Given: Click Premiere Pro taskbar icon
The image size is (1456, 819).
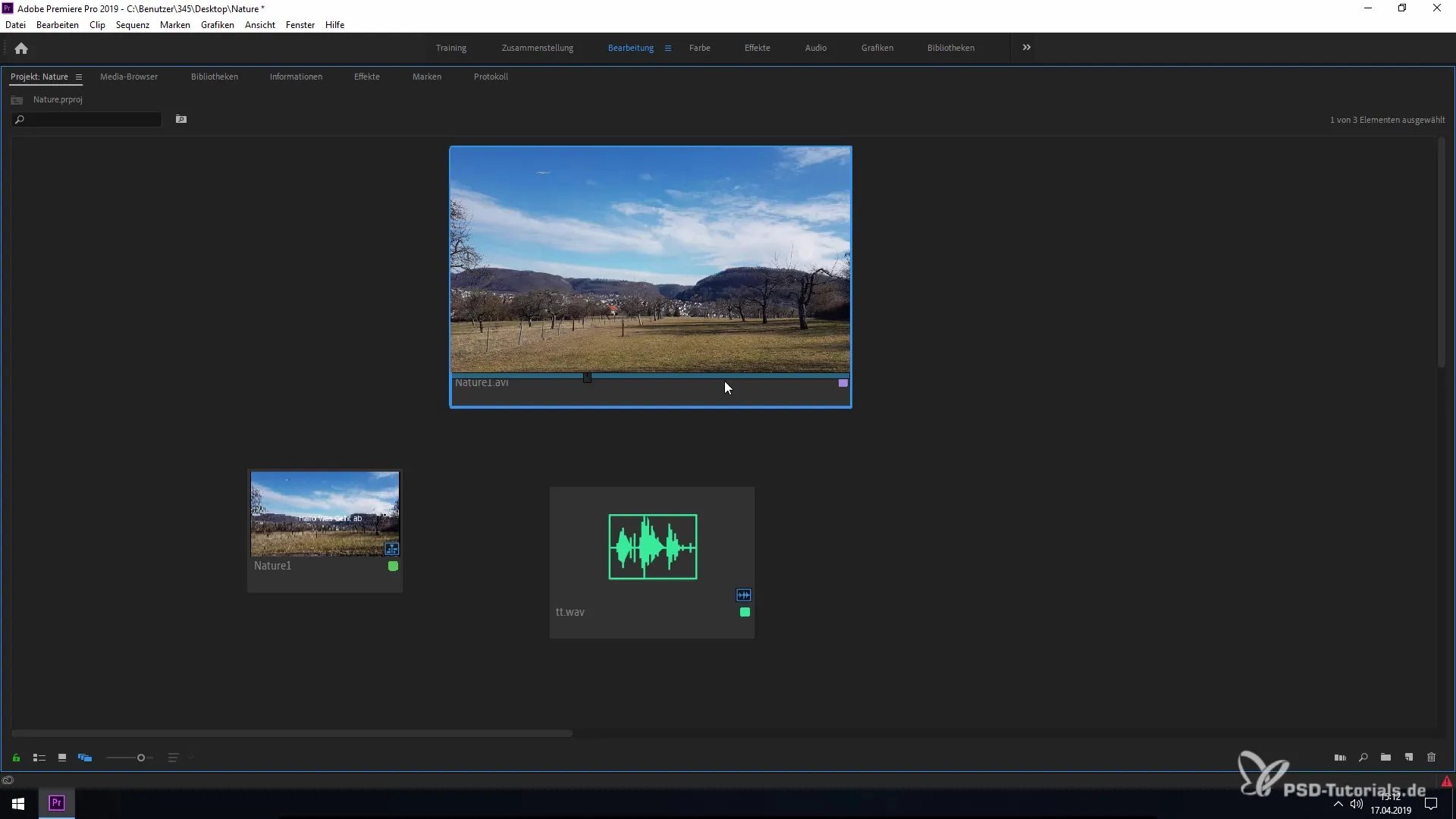Looking at the screenshot, I should (56, 803).
